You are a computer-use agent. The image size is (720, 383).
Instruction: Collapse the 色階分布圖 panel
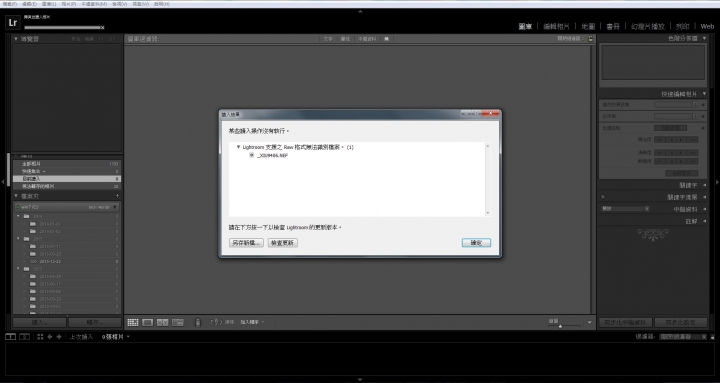tap(704, 38)
